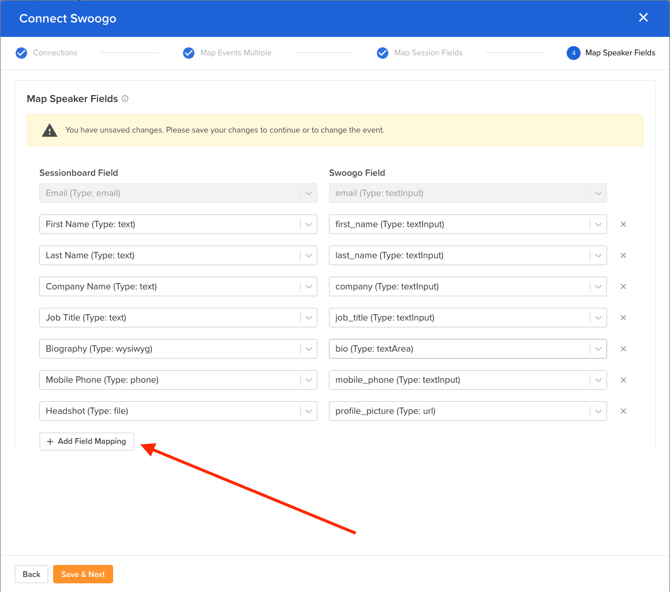Screen dimensions: 670x592
Task: Remove the Mobile Phone field mapping
Action: (x=623, y=380)
